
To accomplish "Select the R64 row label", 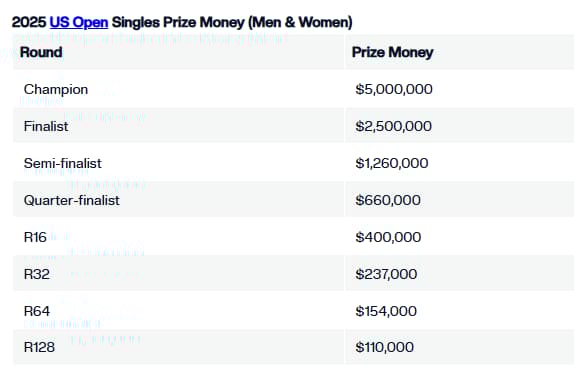I will [37, 311].
